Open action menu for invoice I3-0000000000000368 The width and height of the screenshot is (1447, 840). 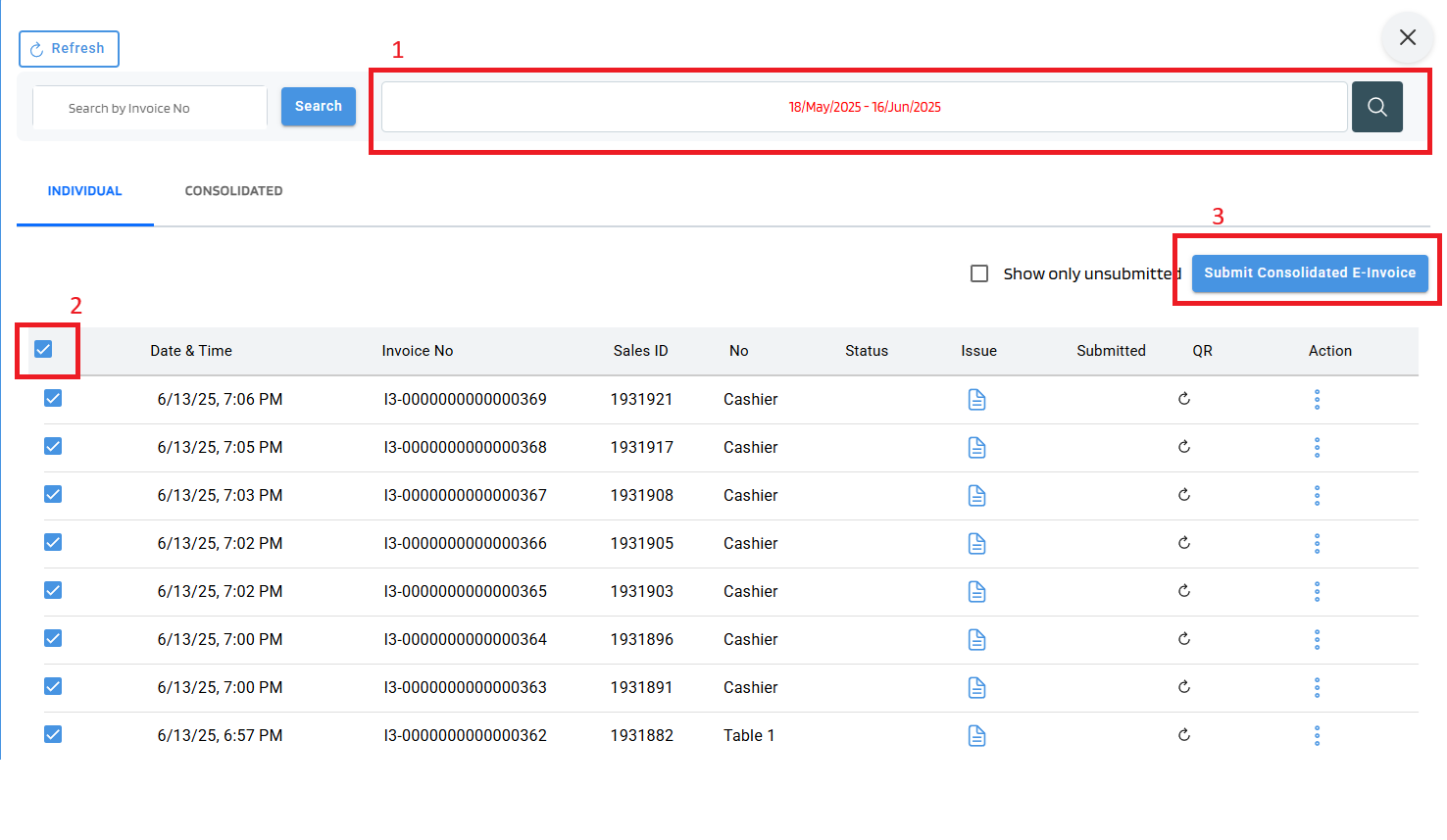pyautogui.click(x=1317, y=447)
